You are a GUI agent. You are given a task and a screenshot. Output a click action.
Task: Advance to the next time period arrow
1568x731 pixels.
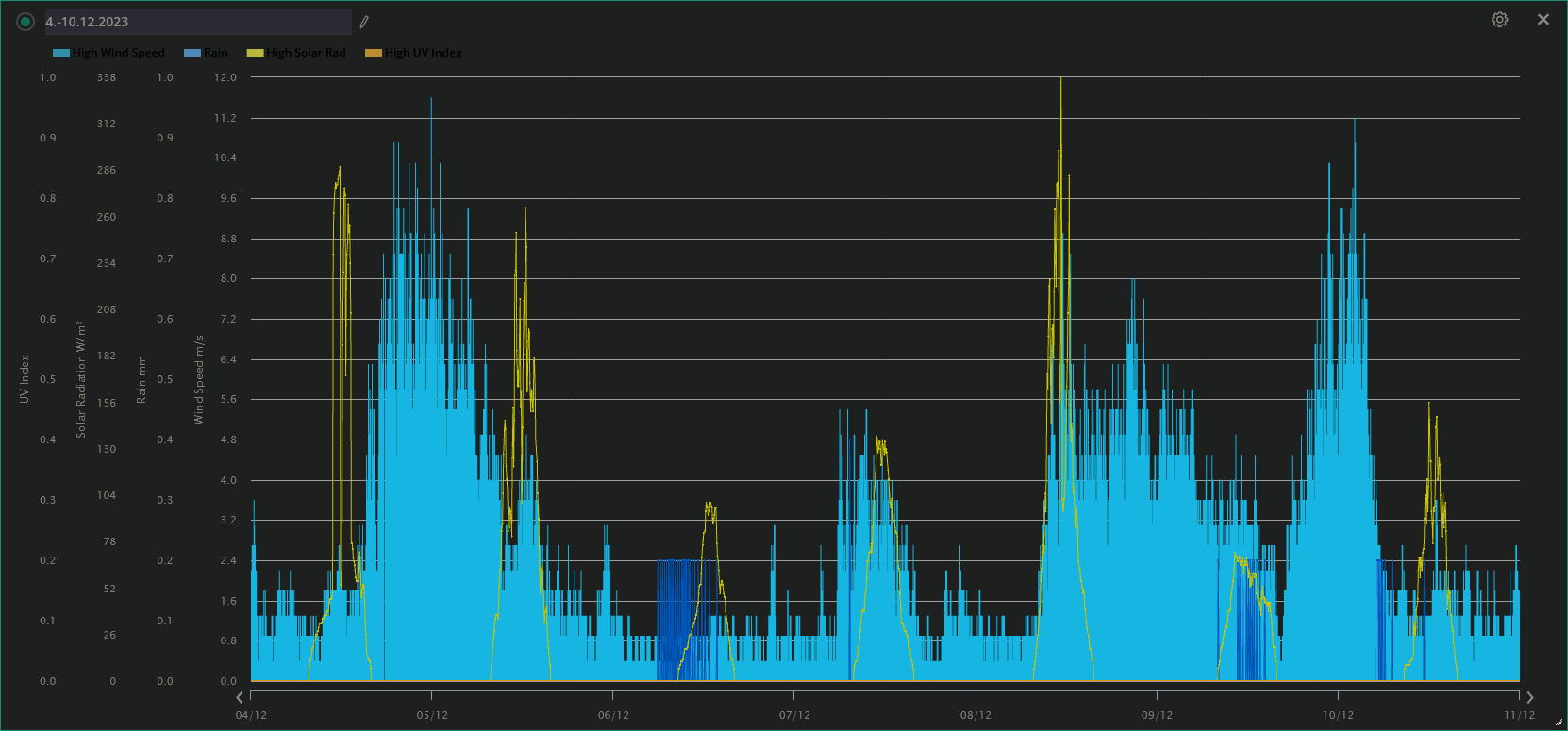[x=1529, y=697]
